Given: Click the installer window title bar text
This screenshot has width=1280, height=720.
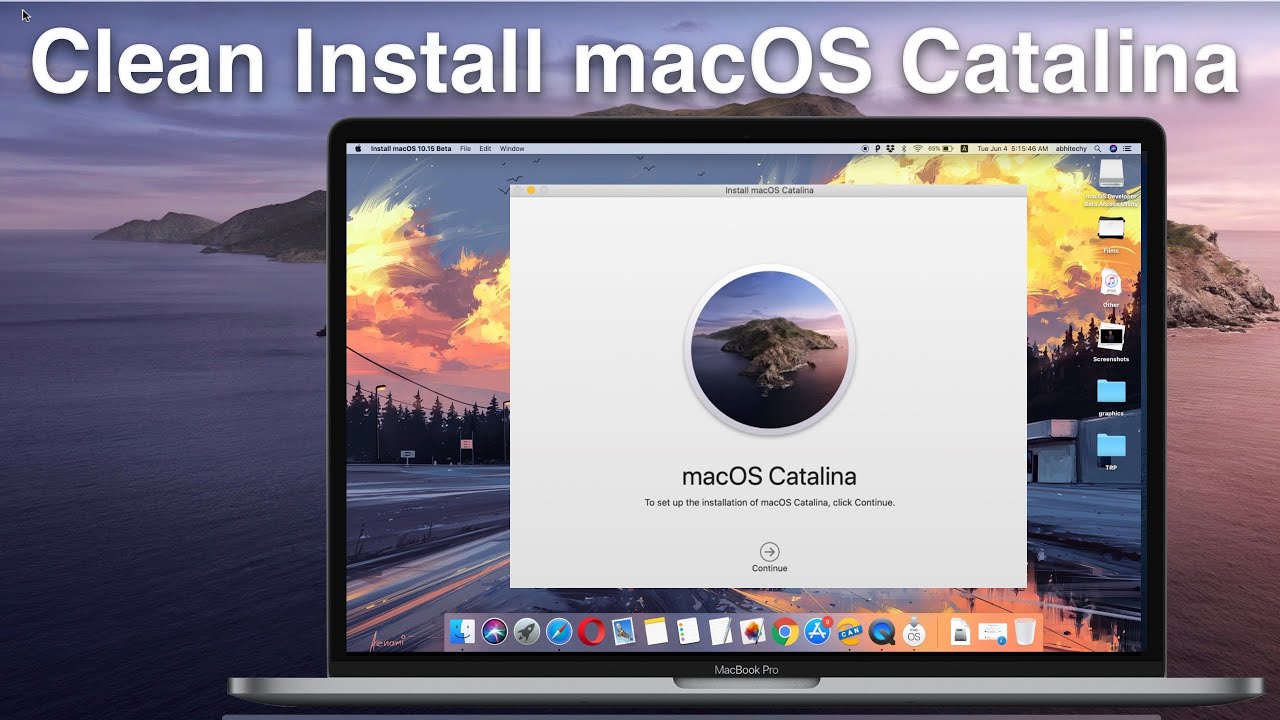Looking at the screenshot, I should [769, 190].
